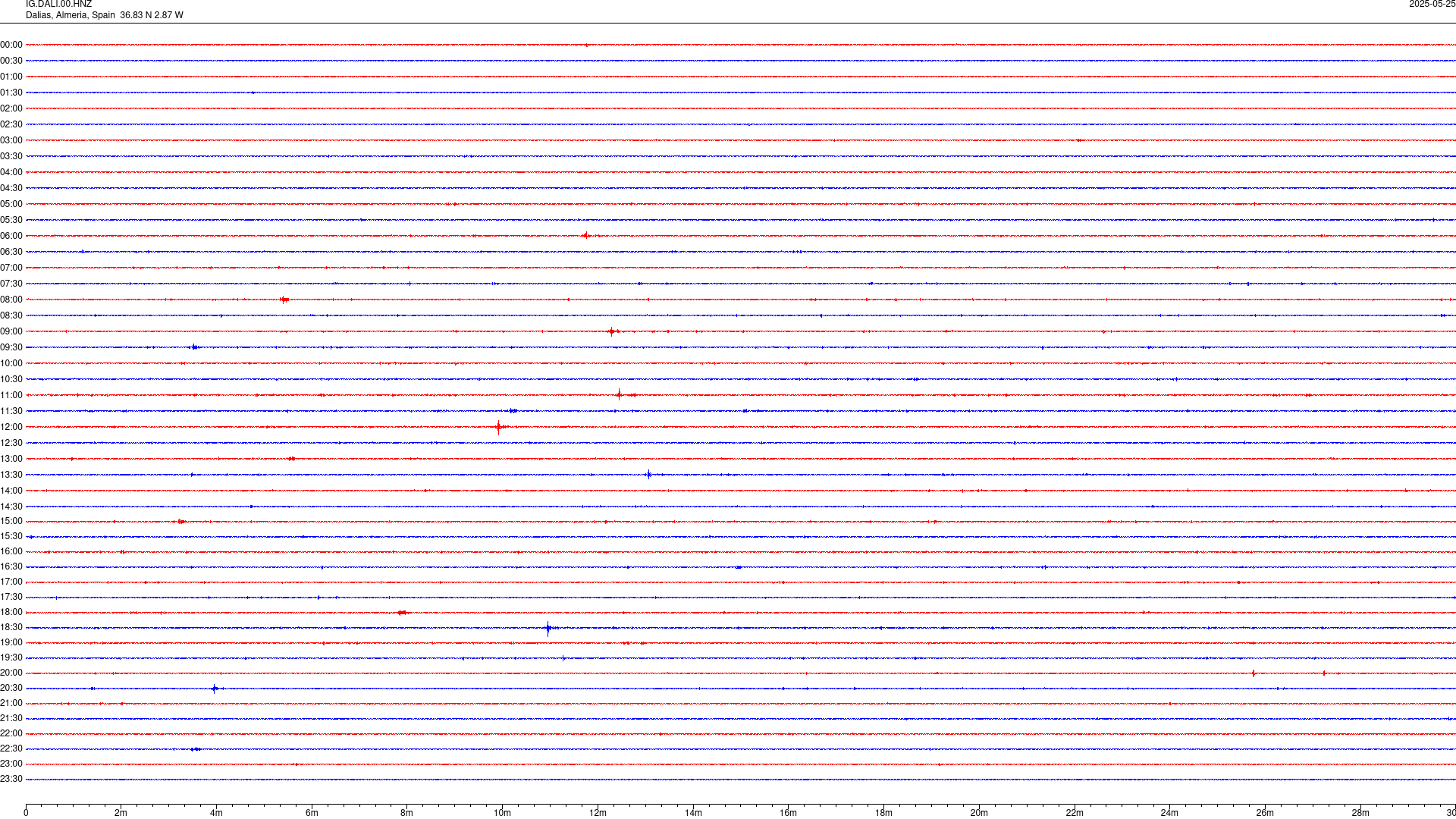This screenshot has height=819, width=1456.
Task: Select the 23:30 trace time label
Action: [x=11, y=779]
